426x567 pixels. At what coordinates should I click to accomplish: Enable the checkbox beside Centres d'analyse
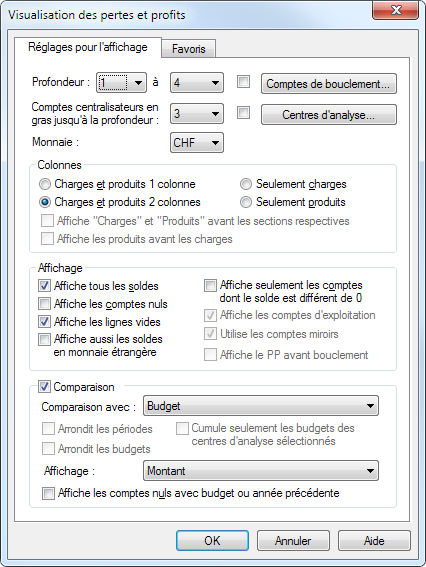click(x=243, y=112)
